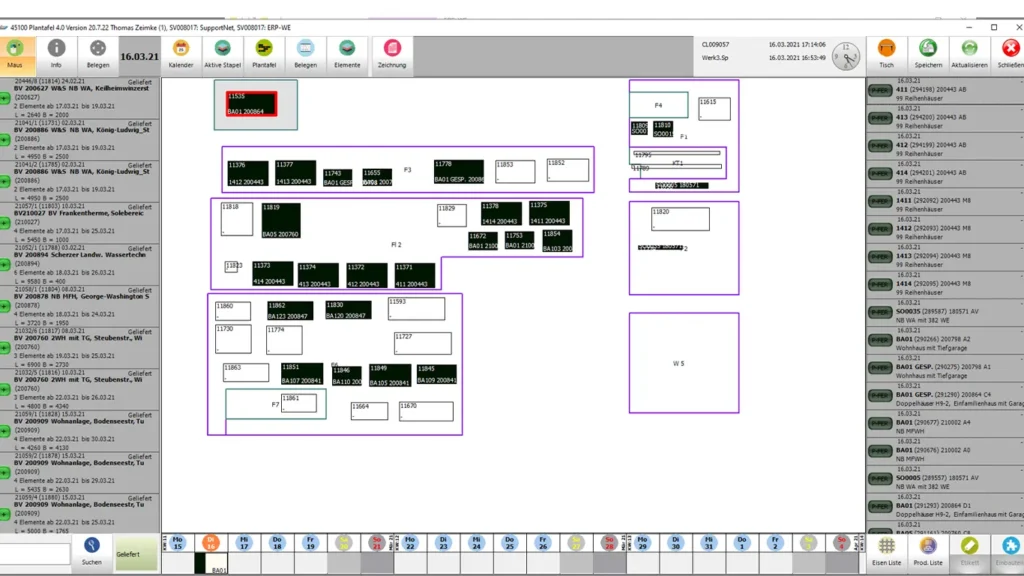This screenshot has height=576, width=1024.
Task: Open the Eisen Liste
Action: point(886,551)
